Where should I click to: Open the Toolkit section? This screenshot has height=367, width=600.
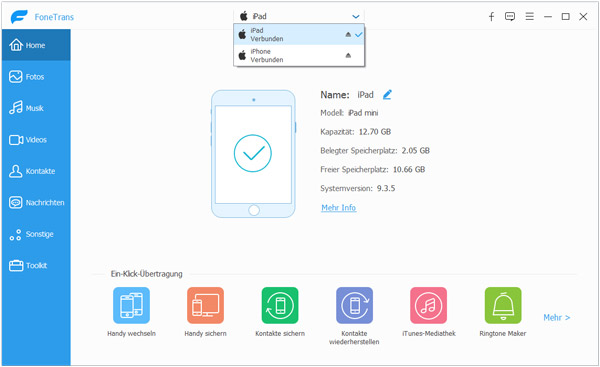click(x=36, y=265)
